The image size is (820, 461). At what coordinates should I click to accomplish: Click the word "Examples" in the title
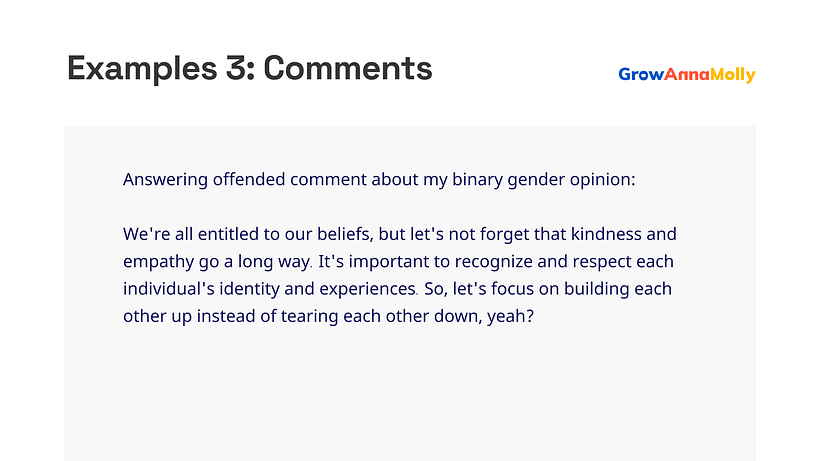(142, 69)
